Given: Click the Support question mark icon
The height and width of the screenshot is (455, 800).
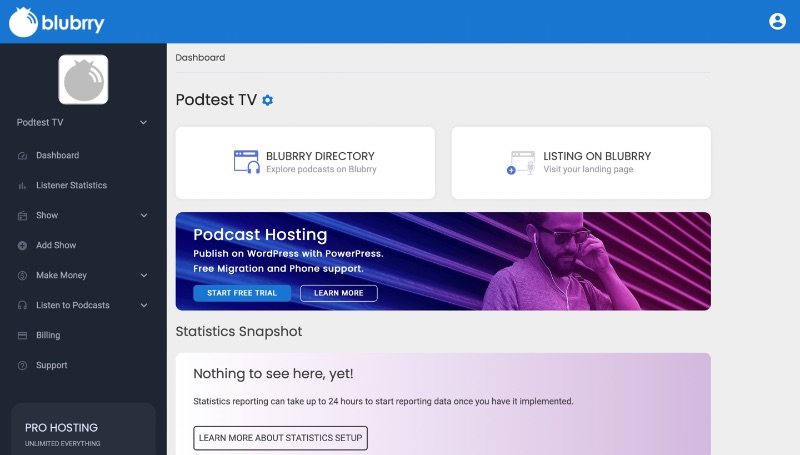Looking at the screenshot, I should [x=22, y=366].
